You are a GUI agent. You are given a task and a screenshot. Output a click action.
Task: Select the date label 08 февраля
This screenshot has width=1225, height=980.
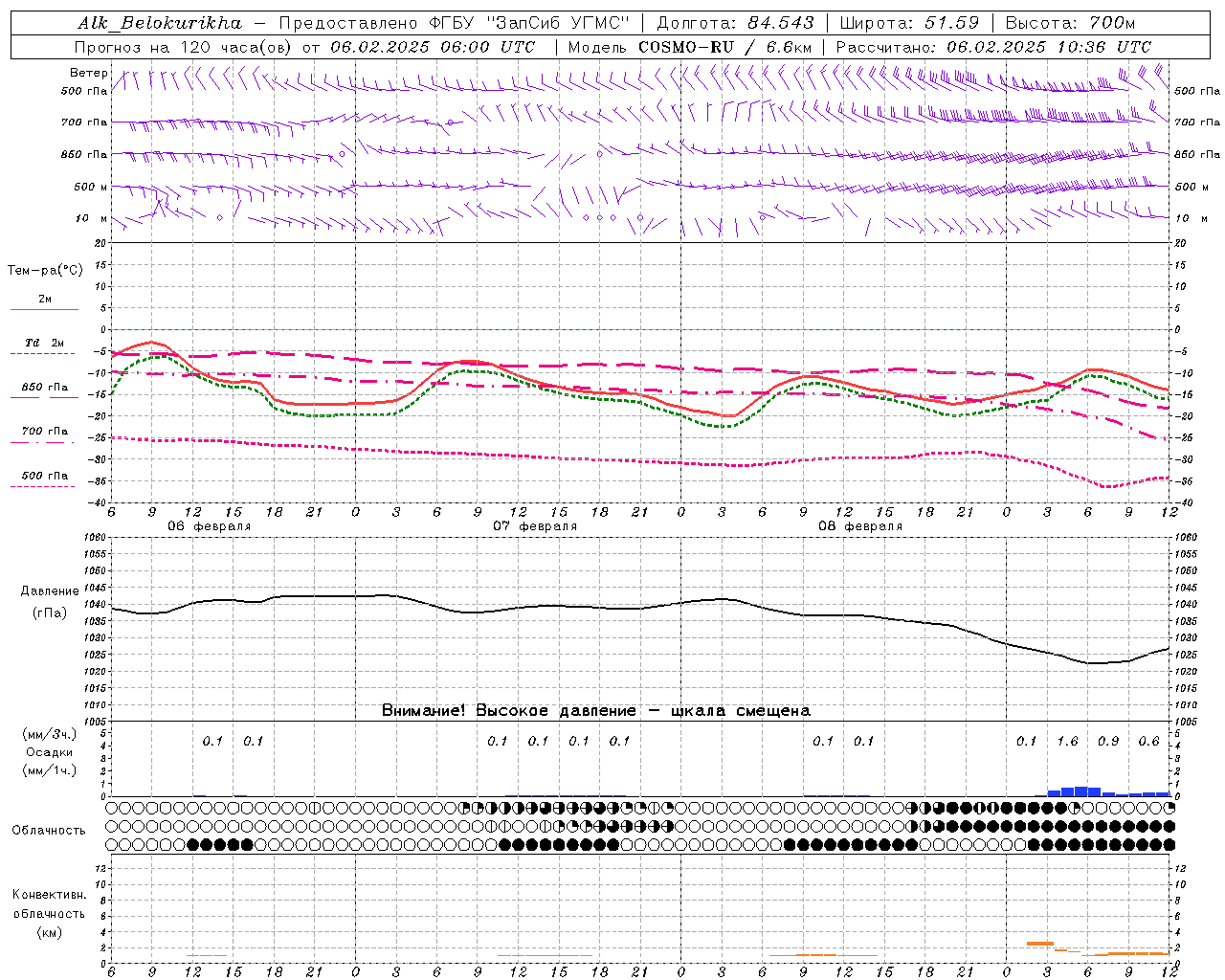click(860, 526)
